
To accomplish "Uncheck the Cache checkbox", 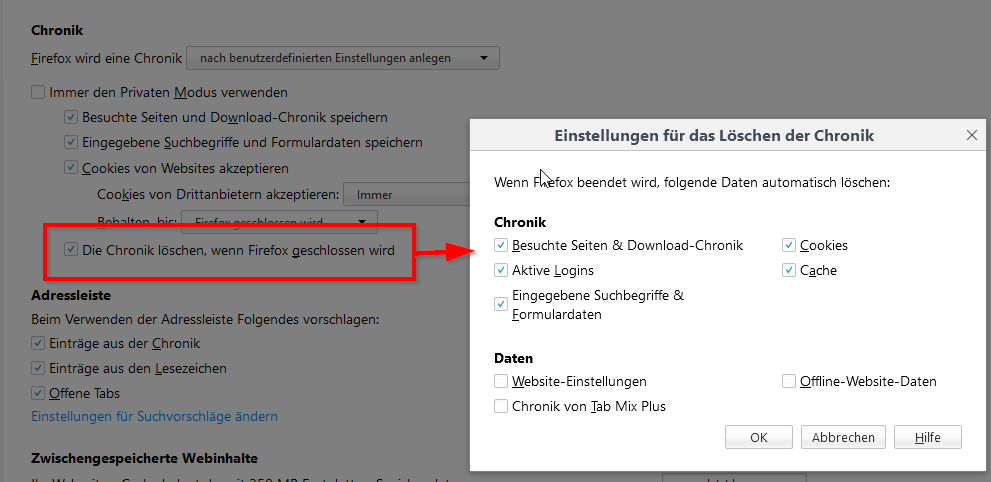I will 789,270.
